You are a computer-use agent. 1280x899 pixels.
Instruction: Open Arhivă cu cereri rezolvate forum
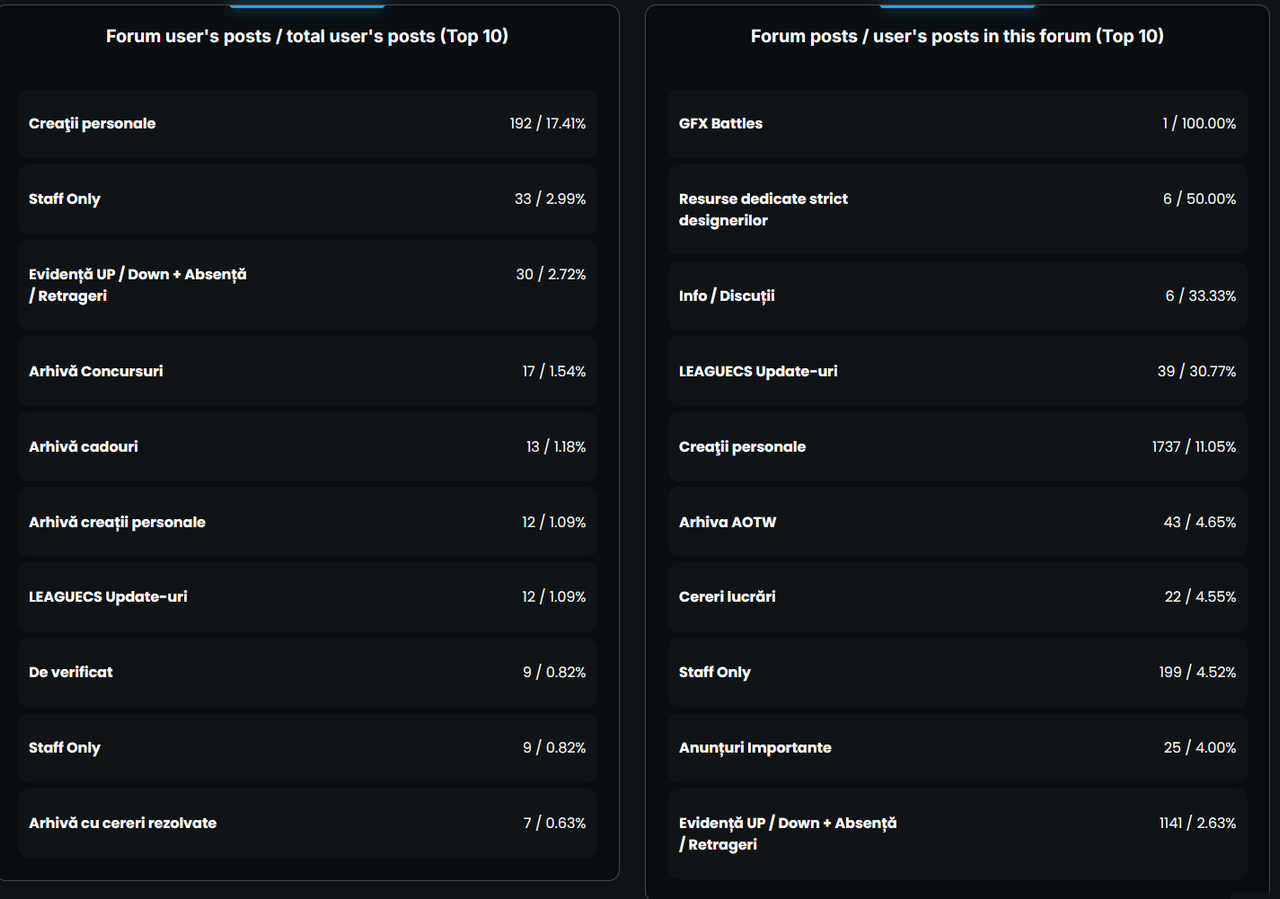click(123, 823)
